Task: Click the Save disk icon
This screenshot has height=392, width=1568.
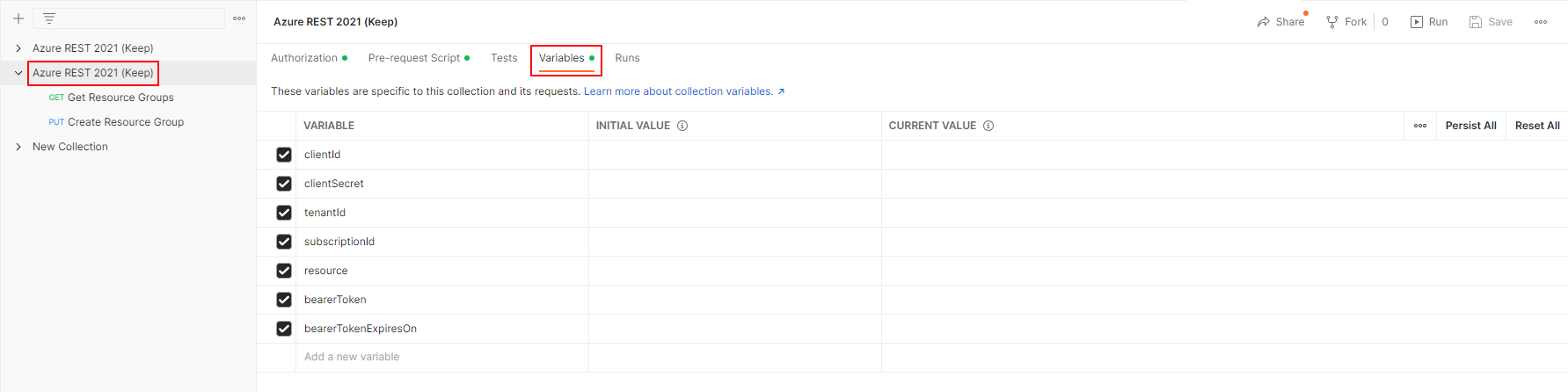Action: pyautogui.click(x=1476, y=22)
